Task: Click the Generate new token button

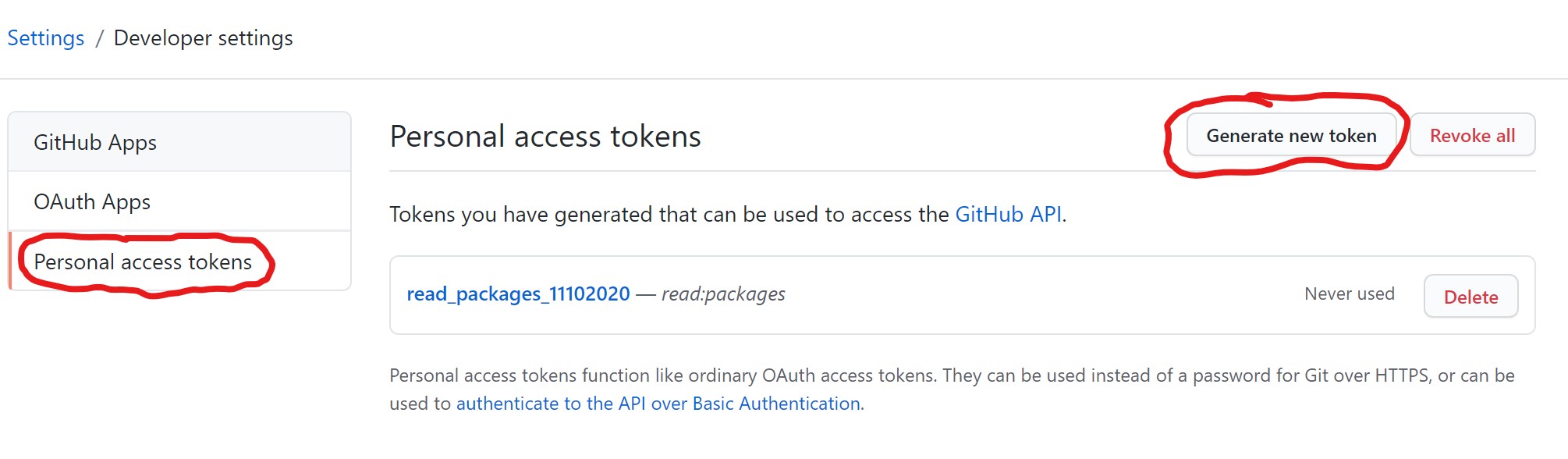Action: pyautogui.click(x=1291, y=135)
